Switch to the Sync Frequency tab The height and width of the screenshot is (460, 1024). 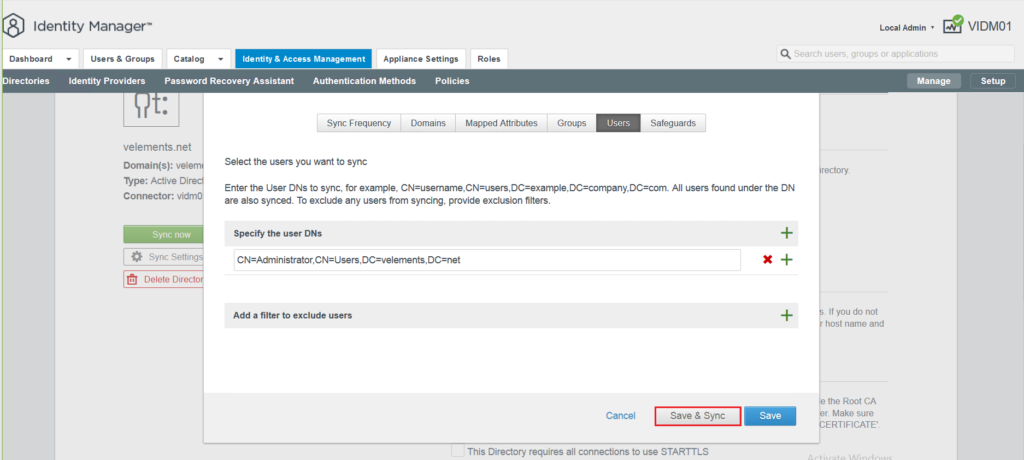coord(359,123)
